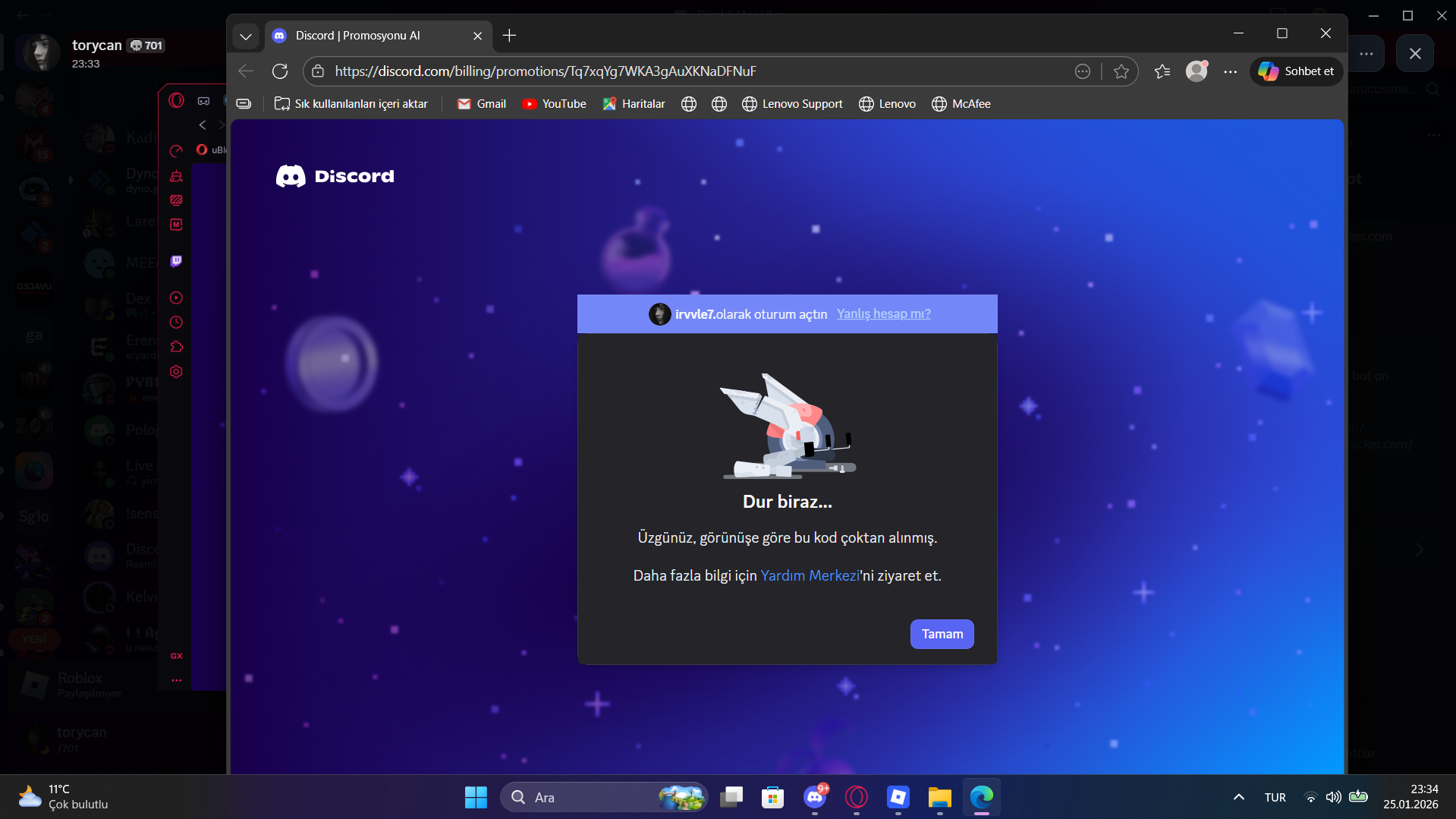This screenshot has height=819, width=1456.
Task: Open extensions in the Opera GX sidebar
Action: [176, 347]
